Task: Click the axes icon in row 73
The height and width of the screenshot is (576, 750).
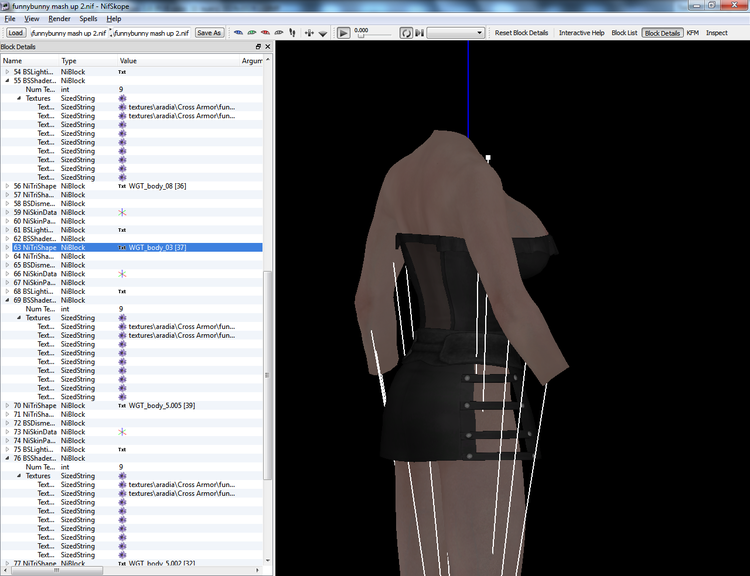Action: (122, 432)
